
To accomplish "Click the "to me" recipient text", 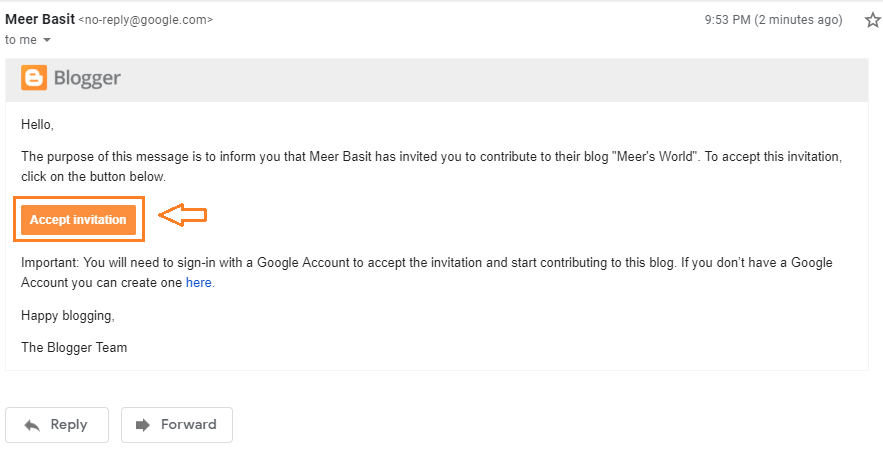I will [x=22, y=40].
